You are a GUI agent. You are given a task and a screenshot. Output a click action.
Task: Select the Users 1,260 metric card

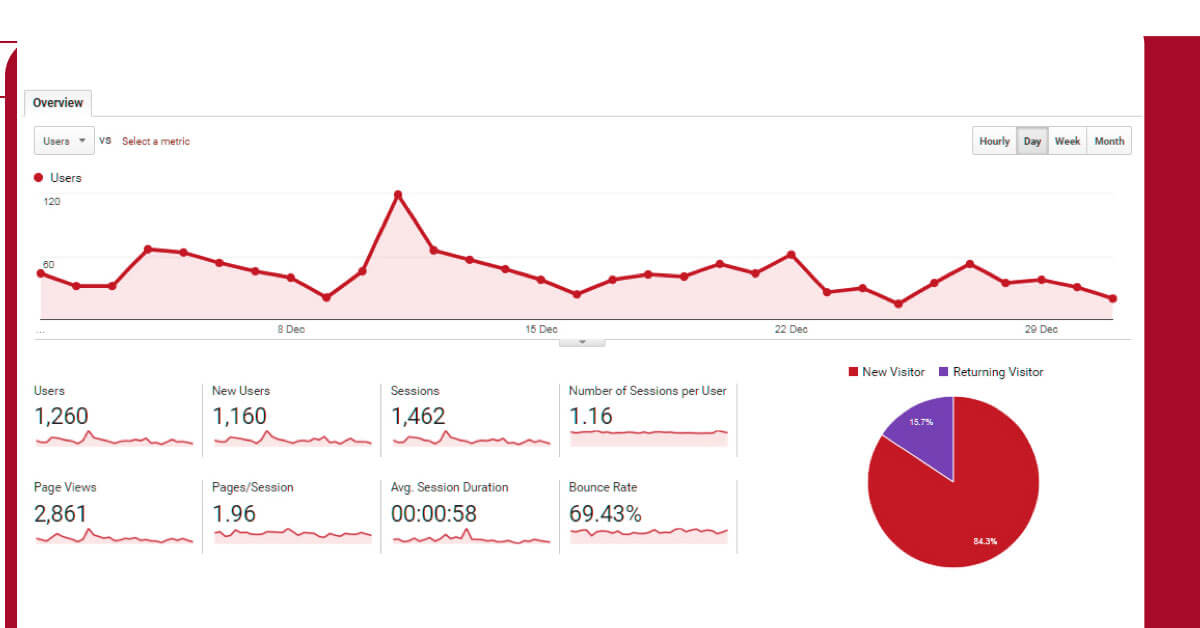113,417
